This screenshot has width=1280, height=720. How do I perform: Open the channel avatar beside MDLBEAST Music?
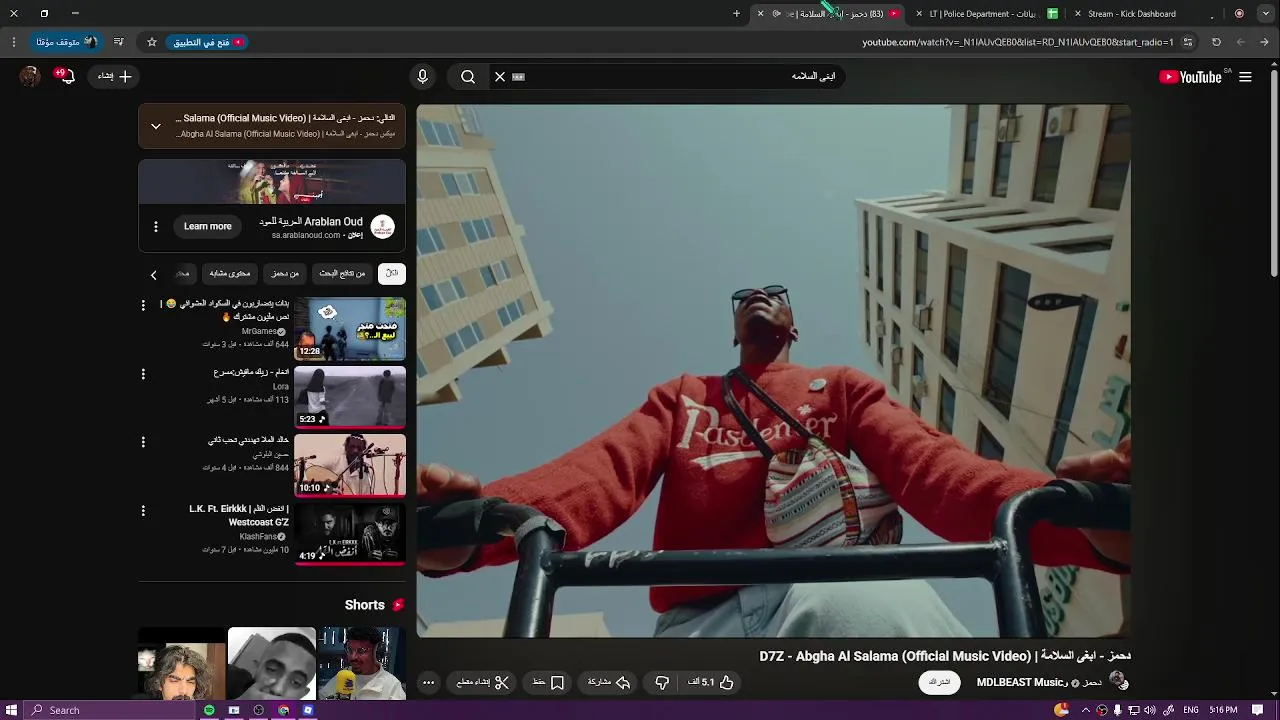point(1118,682)
